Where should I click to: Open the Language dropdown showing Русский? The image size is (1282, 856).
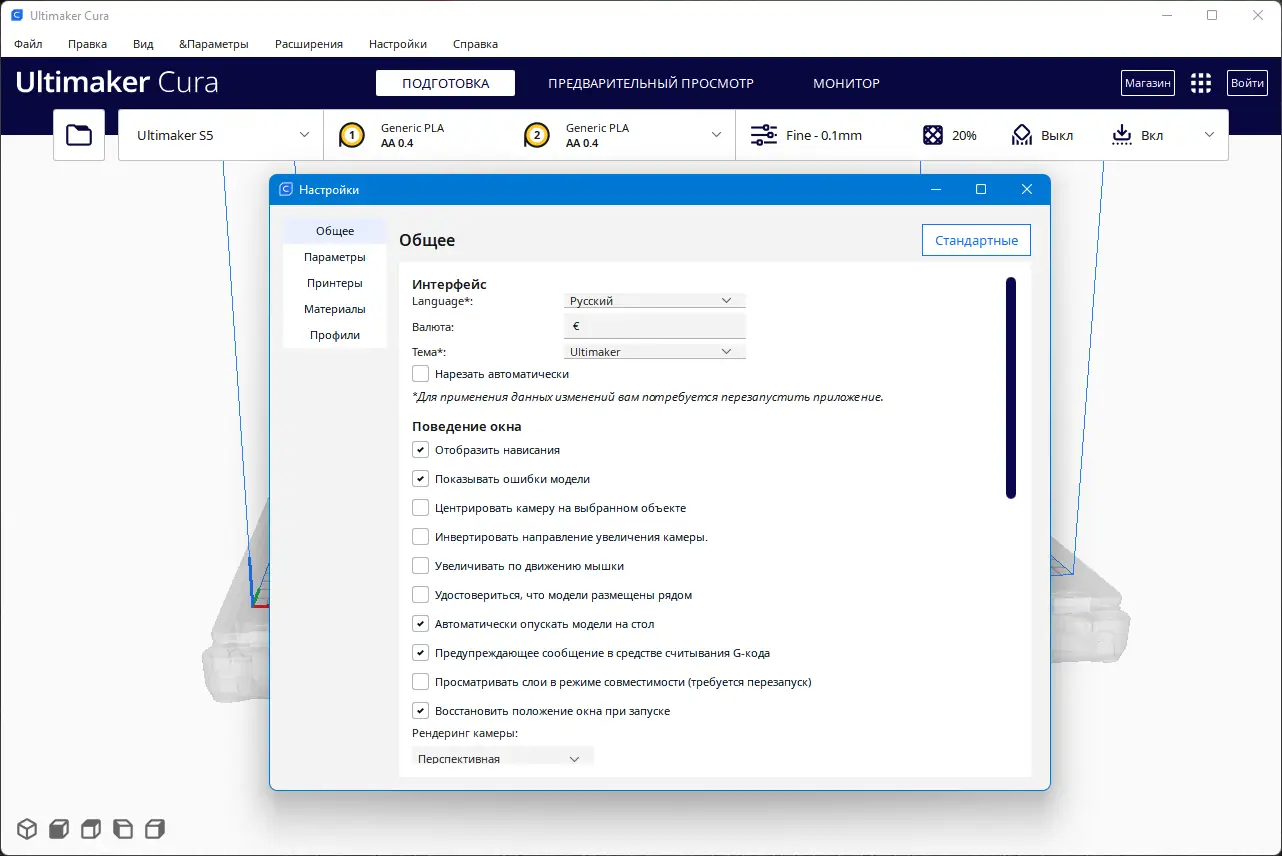[x=655, y=300]
